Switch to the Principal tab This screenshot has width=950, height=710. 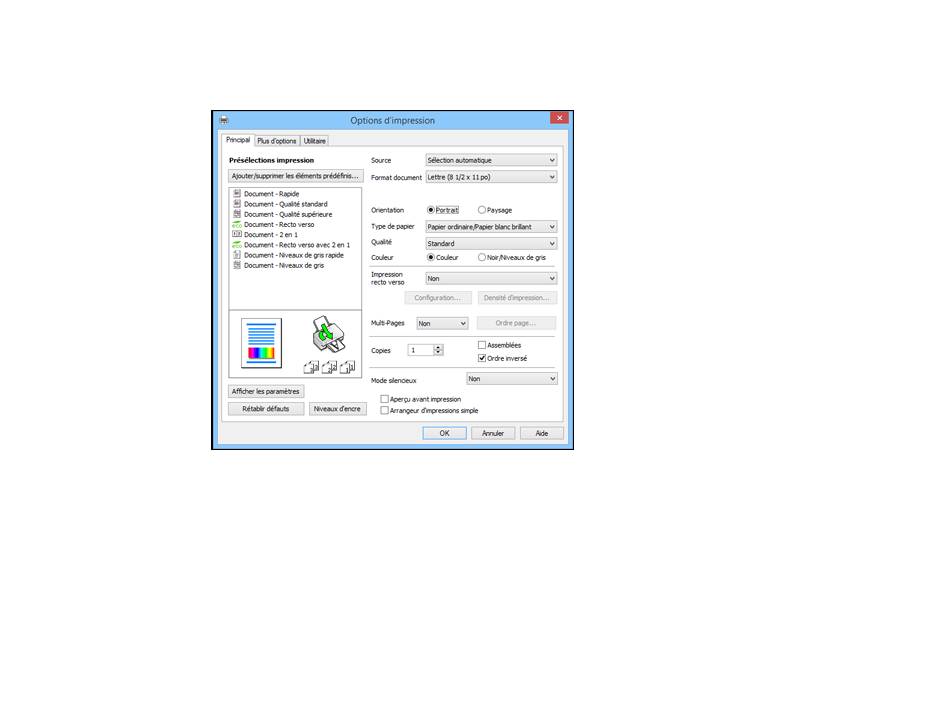pyautogui.click(x=238, y=140)
